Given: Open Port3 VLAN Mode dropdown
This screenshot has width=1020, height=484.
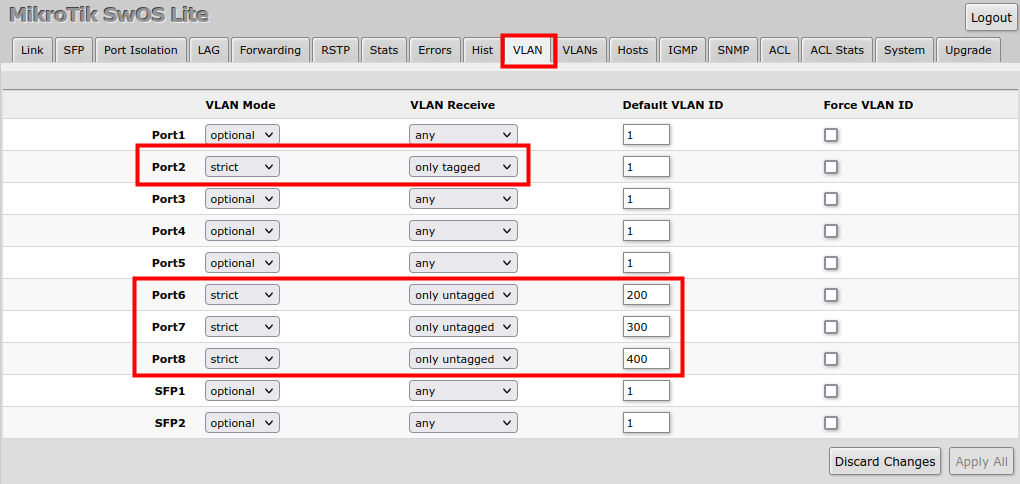Looking at the screenshot, I should click(242, 199).
